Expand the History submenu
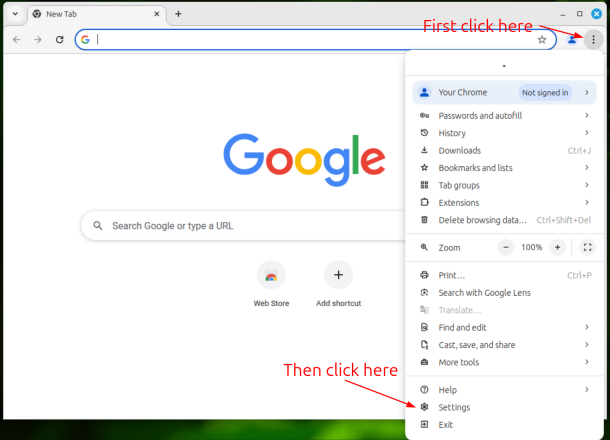Viewport: 610px width, 440px height. click(452, 133)
